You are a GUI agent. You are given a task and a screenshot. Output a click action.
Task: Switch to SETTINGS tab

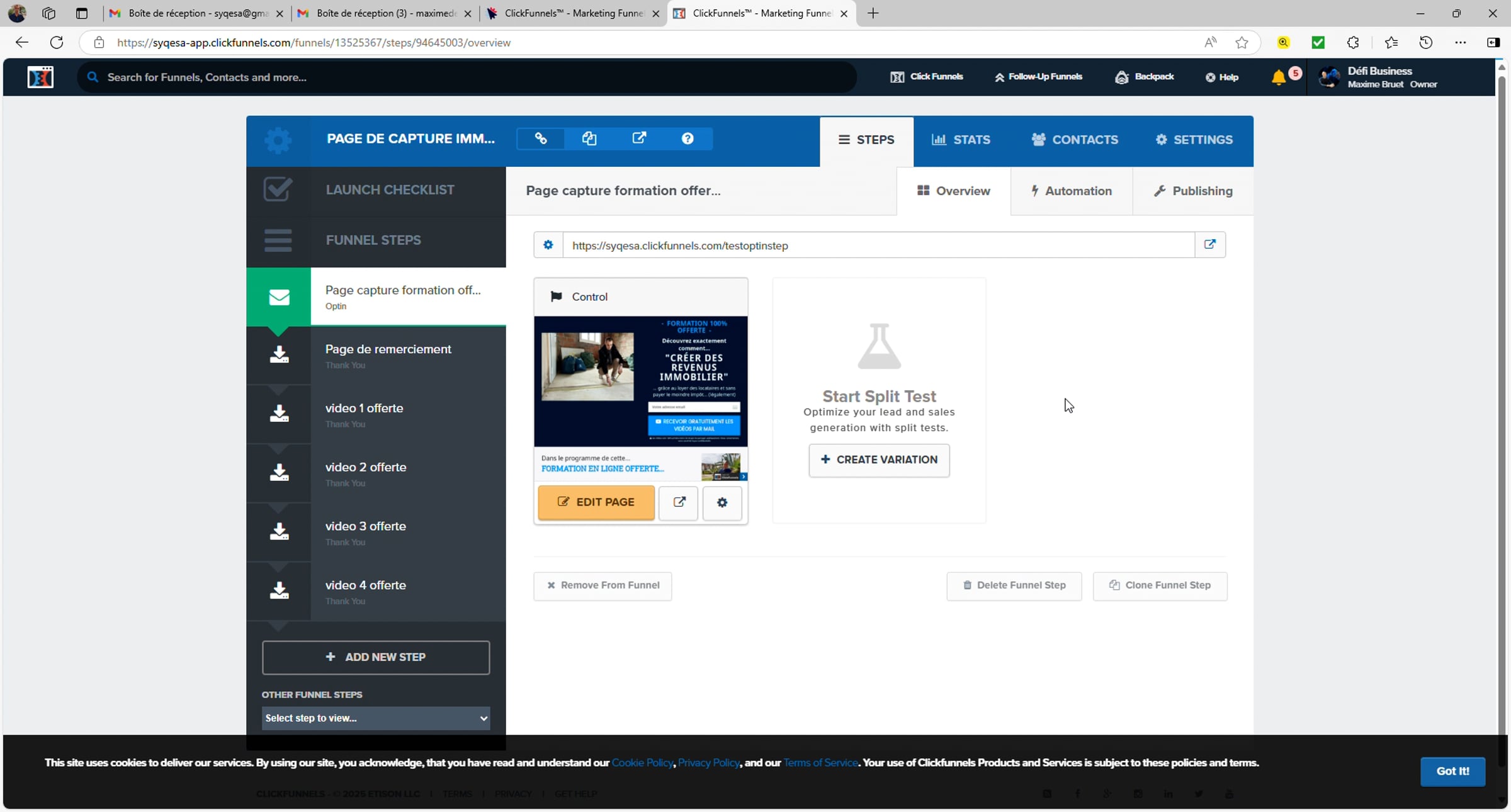coord(1194,140)
